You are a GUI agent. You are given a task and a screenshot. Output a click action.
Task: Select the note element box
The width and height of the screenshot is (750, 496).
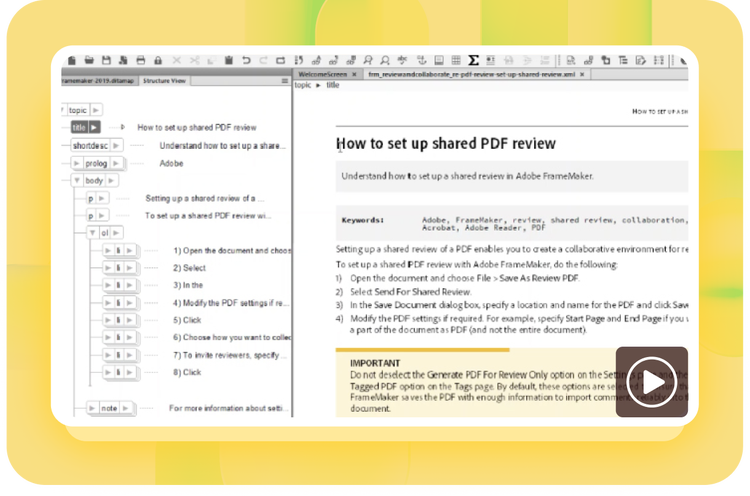109,408
